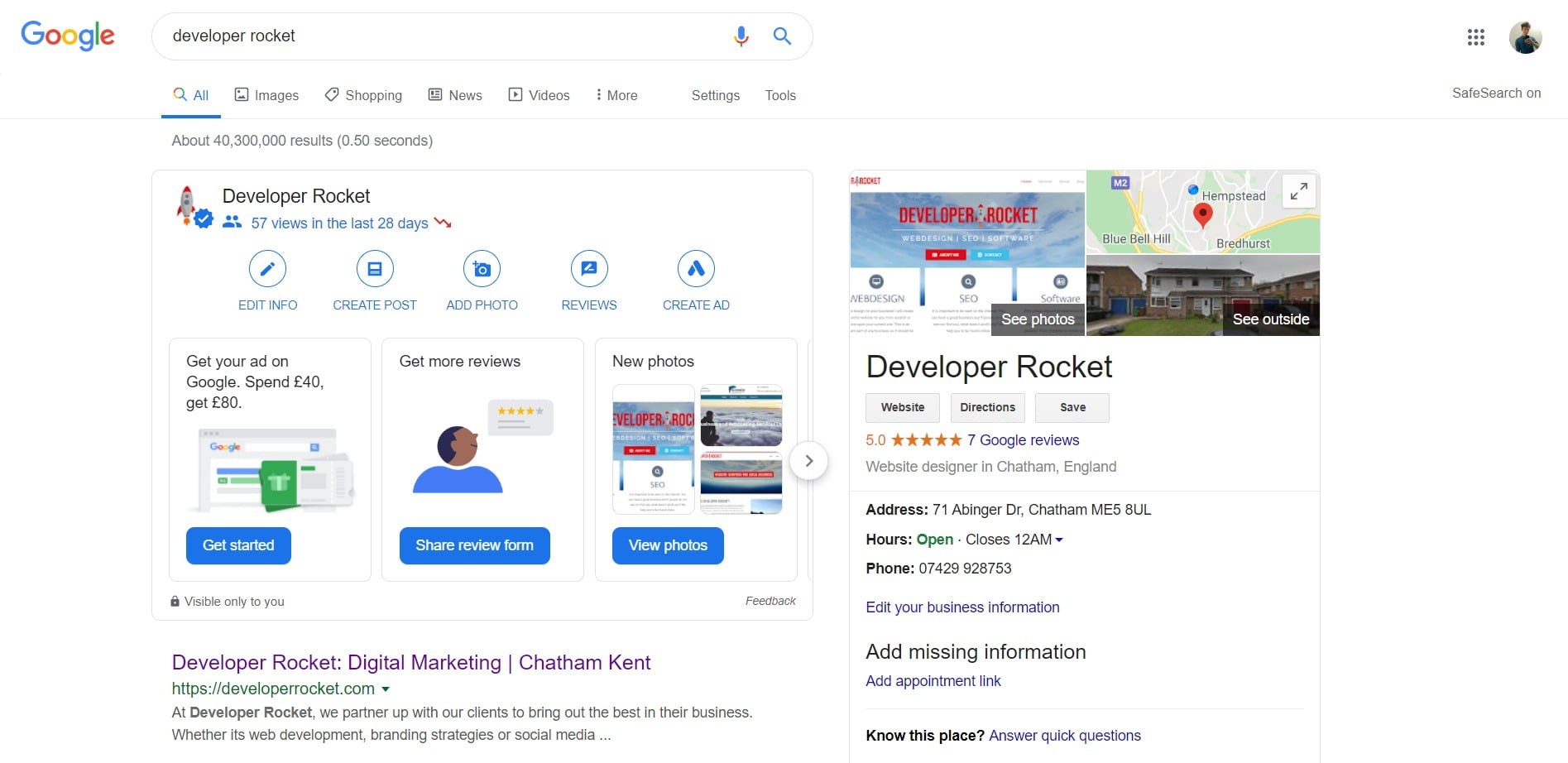This screenshot has height=763, width=1568.
Task: Switch to the Videos tab
Action: tap(539, 95)
